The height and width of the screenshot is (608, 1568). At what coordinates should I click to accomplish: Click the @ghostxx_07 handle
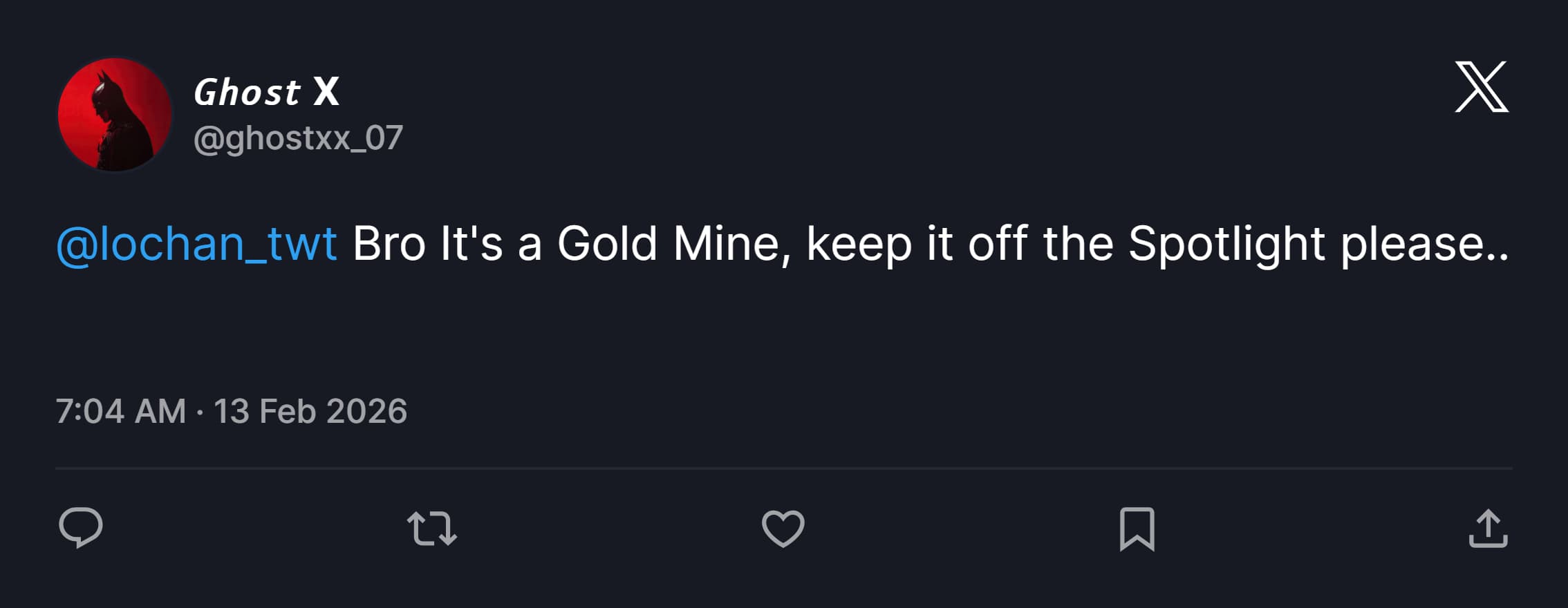(298, 138)
